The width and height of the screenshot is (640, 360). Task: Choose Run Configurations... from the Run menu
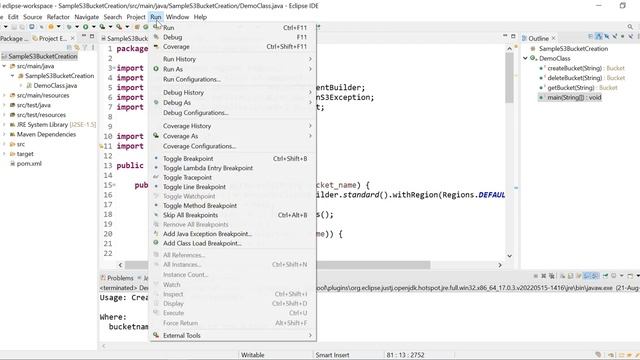[192, 80]
